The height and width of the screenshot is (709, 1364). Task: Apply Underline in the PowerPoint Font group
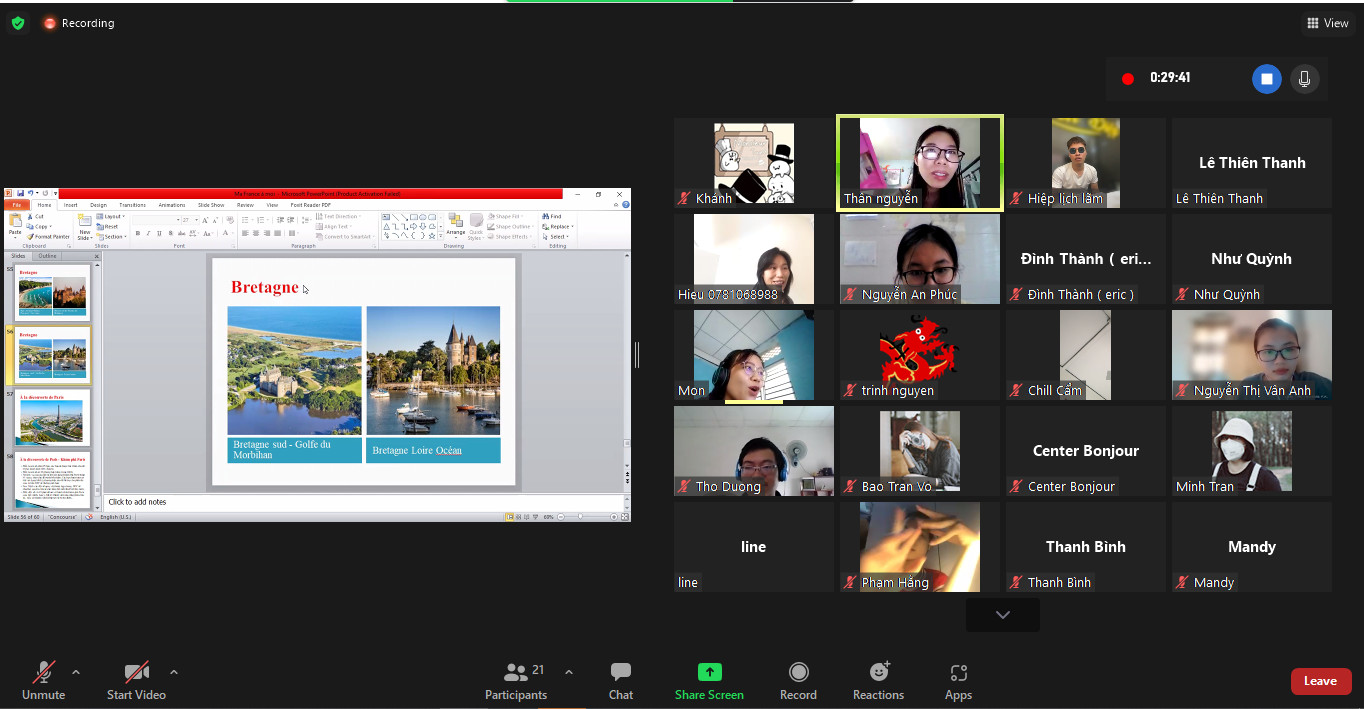(x=158, y=233)
